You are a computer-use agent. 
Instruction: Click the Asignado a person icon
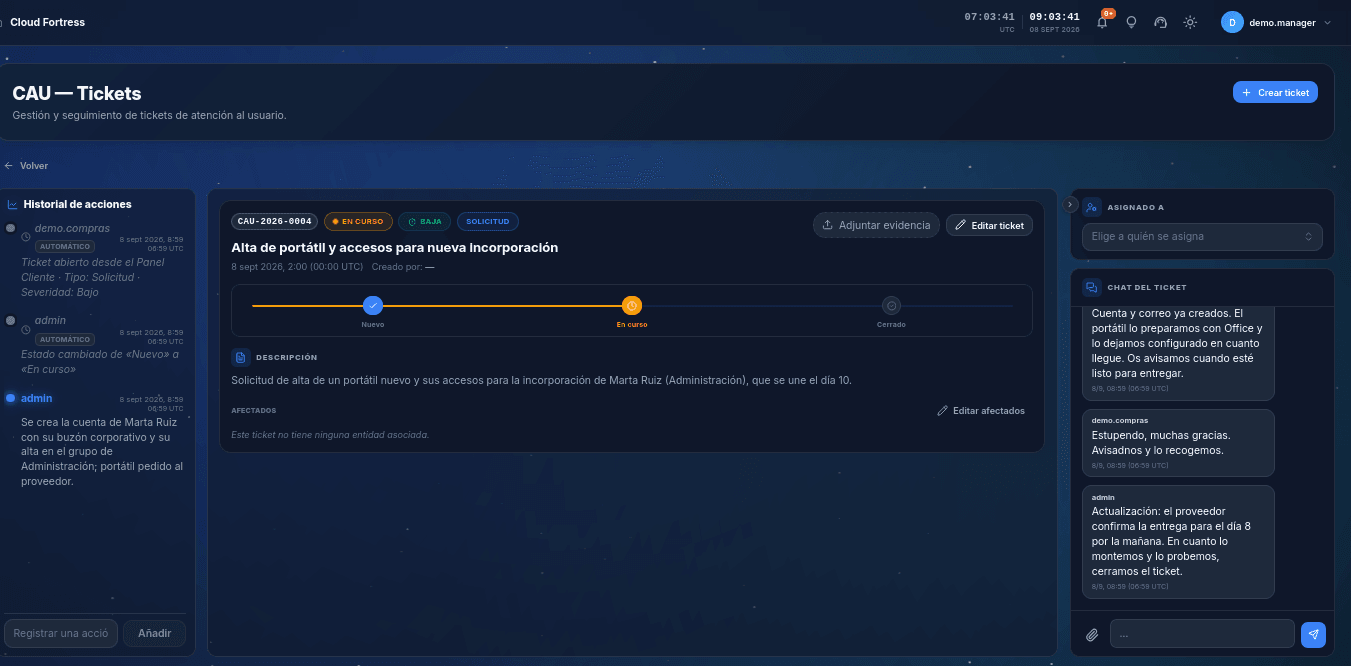[x=1092, y=207]
